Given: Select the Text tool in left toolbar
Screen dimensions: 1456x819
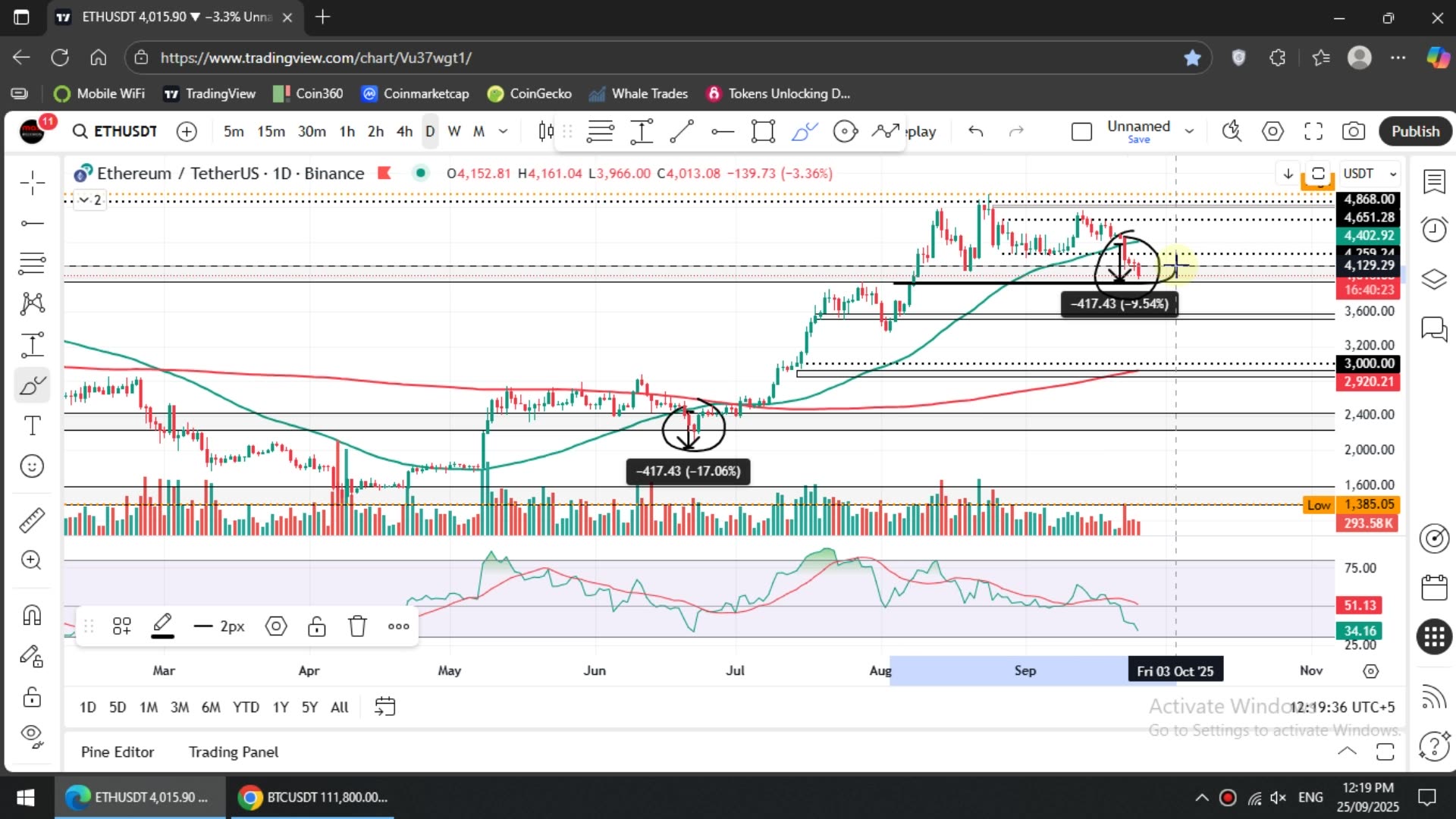Looking at the screenshot, I should coord(32,426).
